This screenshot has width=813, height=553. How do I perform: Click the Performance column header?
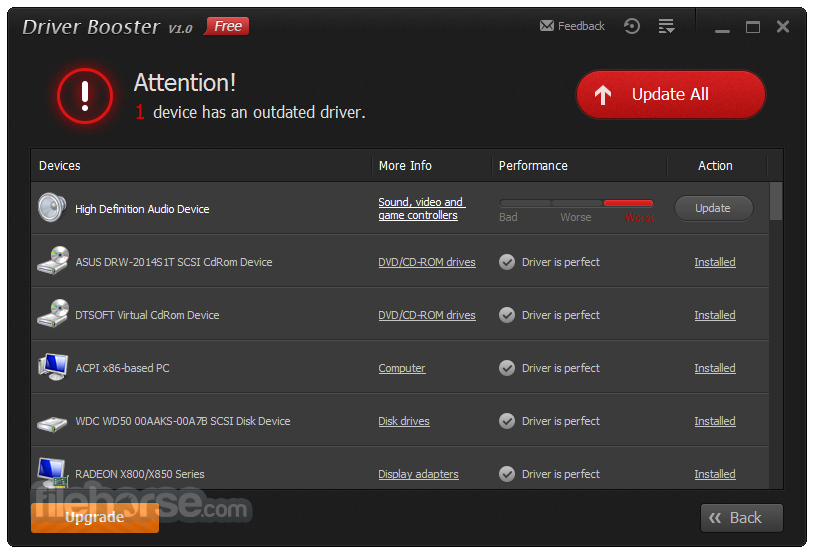(533, 166)
